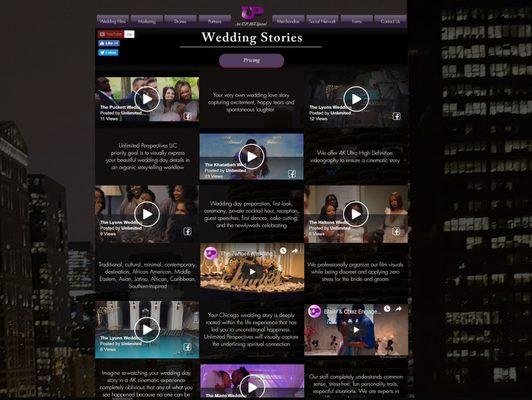Viewport: 532px width, 400px height.
Task: Open the Team nav tab
Action: (357, 21)
